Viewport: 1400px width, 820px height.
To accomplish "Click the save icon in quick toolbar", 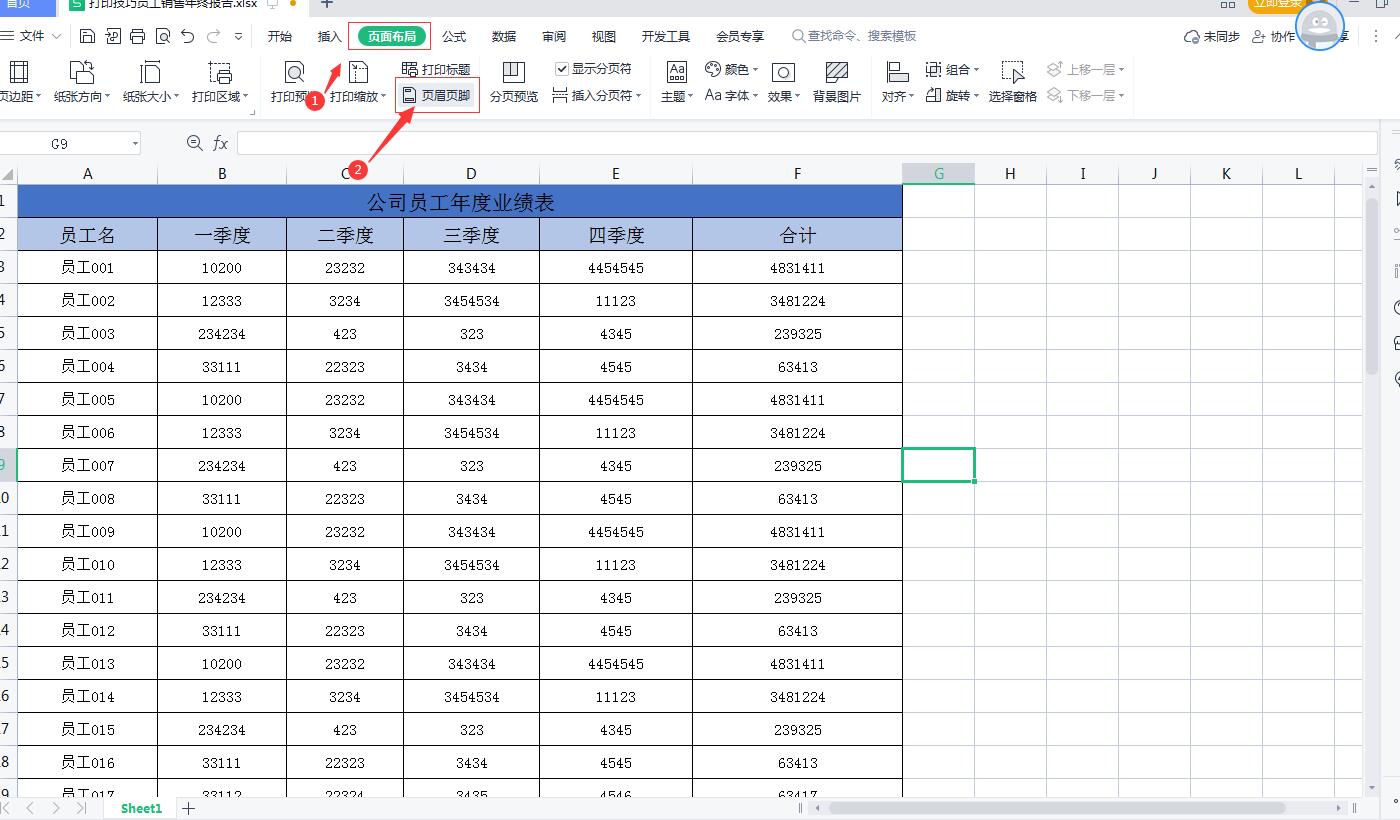I will pyautogui.click(x=87, y=37).
